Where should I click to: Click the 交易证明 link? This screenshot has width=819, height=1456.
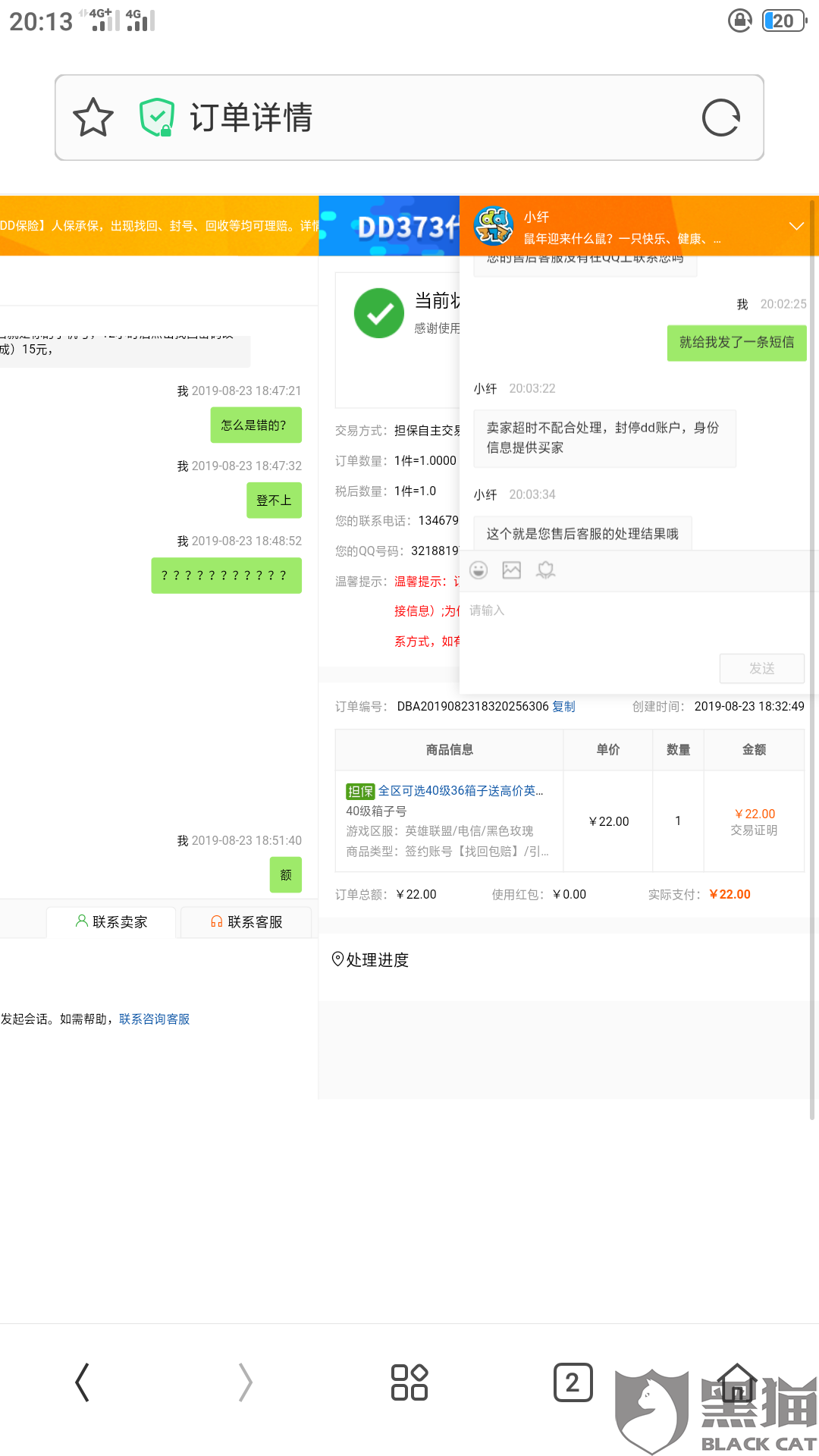coord(754,830)
